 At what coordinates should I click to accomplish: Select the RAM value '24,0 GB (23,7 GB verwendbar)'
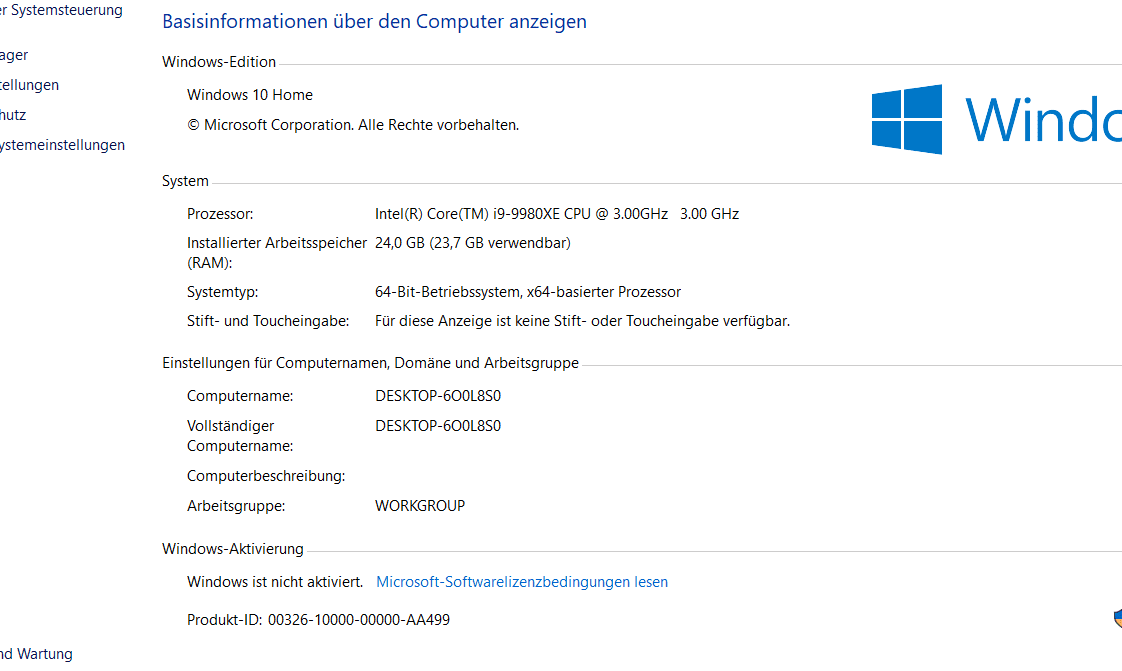tap(473, 243)
